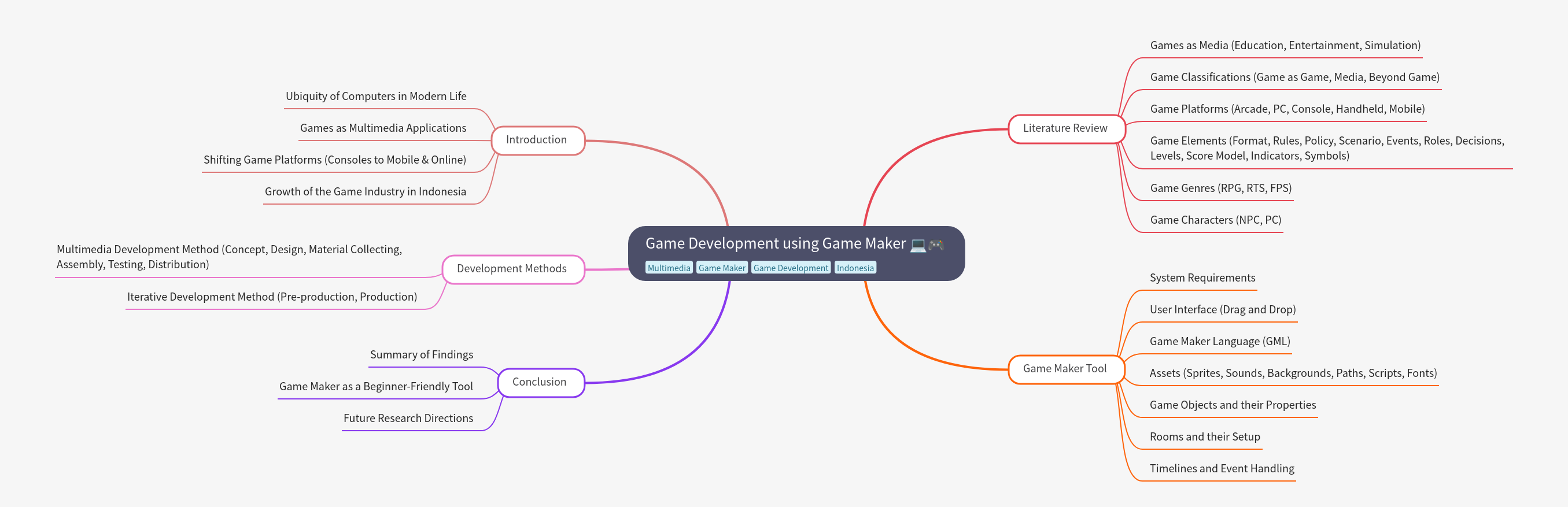Click 'Multimedia Development Method' leaf

(x=230, y=257)
